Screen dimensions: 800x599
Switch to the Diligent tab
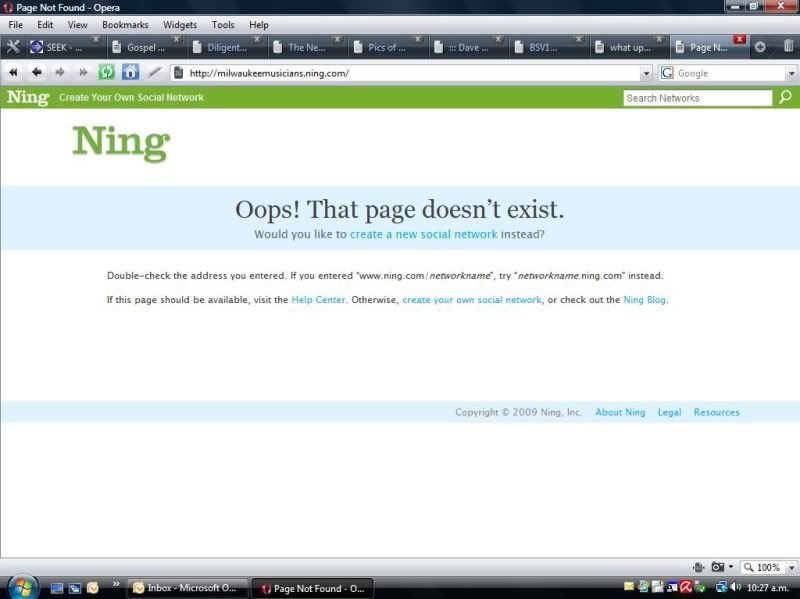(226, 47)
